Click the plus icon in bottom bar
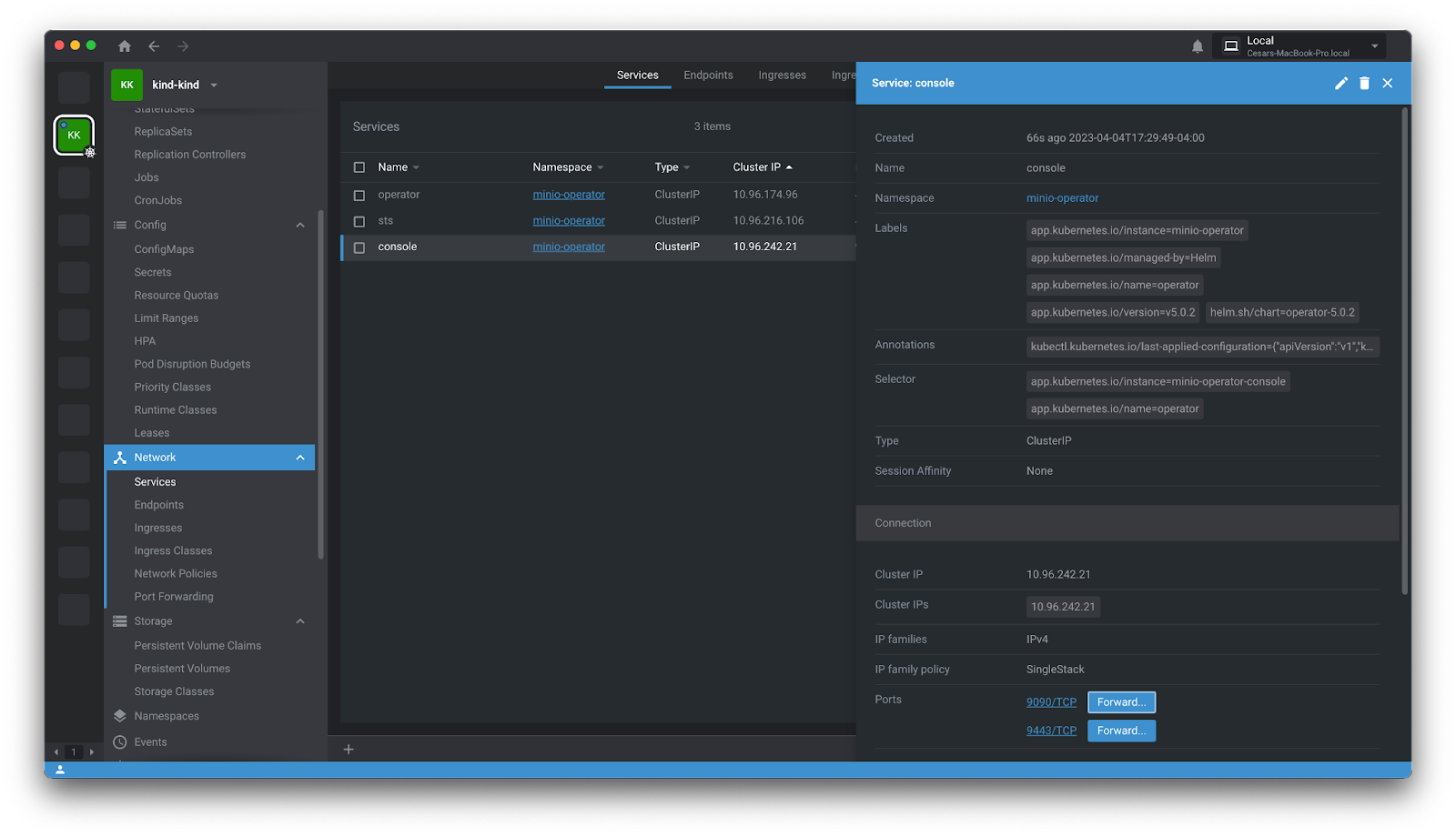 [349, 750]
